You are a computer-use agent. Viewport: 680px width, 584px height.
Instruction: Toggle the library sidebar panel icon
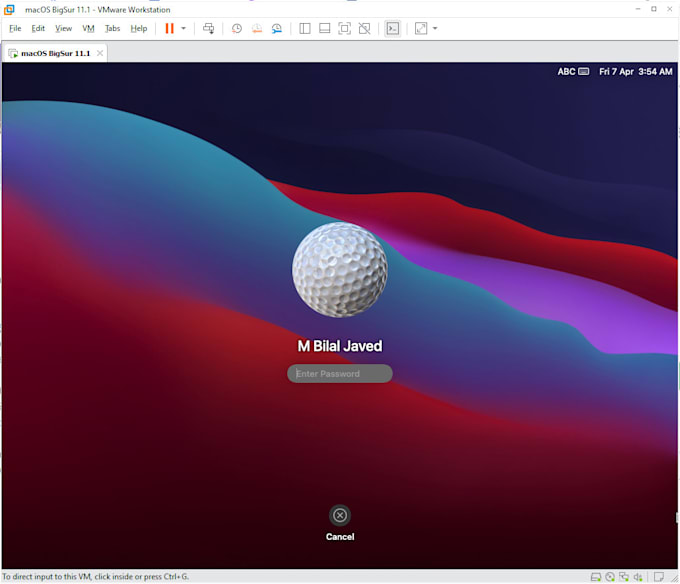point(305,29)
